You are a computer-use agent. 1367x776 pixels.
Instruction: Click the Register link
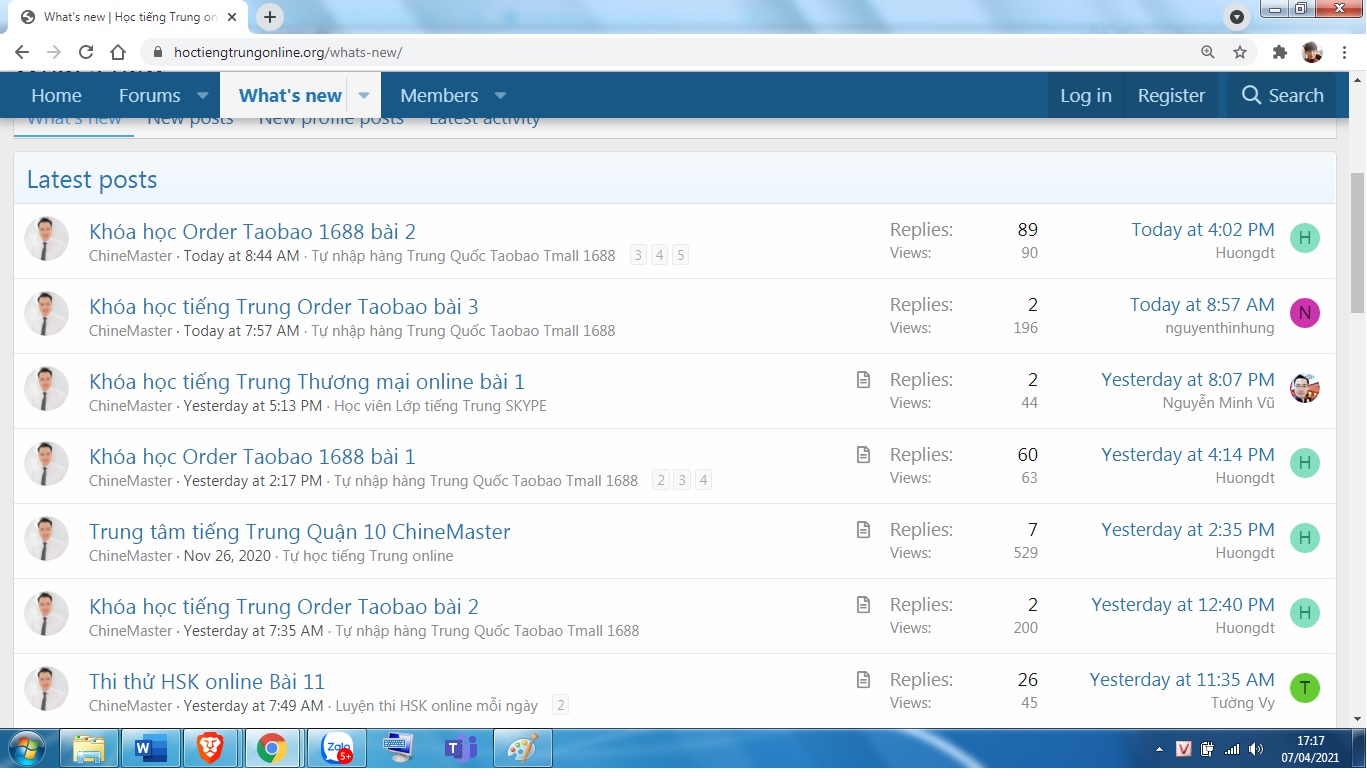1171,96
